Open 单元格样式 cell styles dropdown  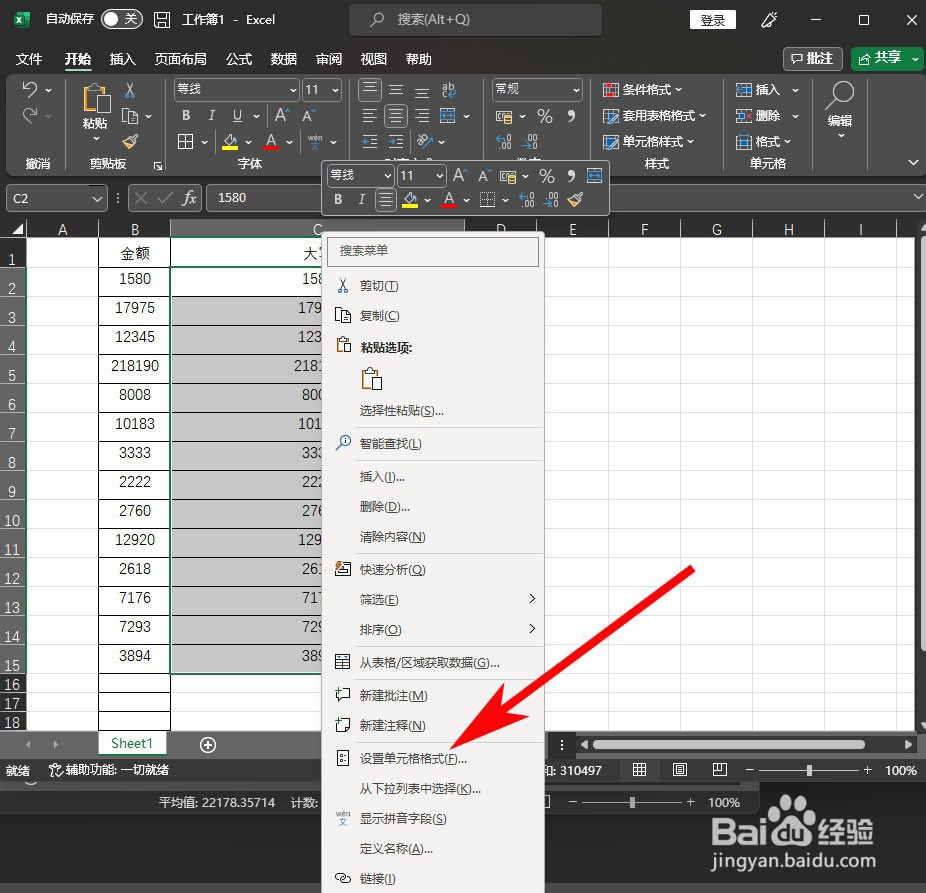point(648,142)
